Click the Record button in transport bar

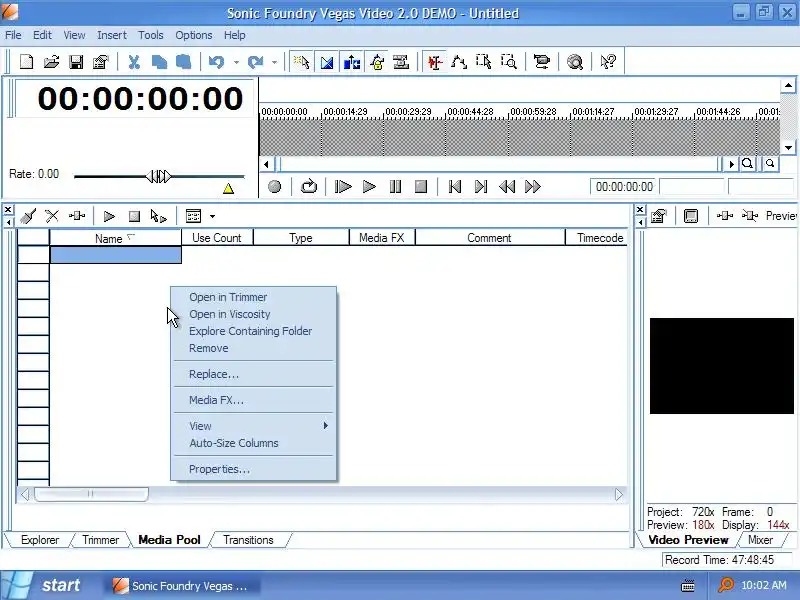(x=274, y=187)
